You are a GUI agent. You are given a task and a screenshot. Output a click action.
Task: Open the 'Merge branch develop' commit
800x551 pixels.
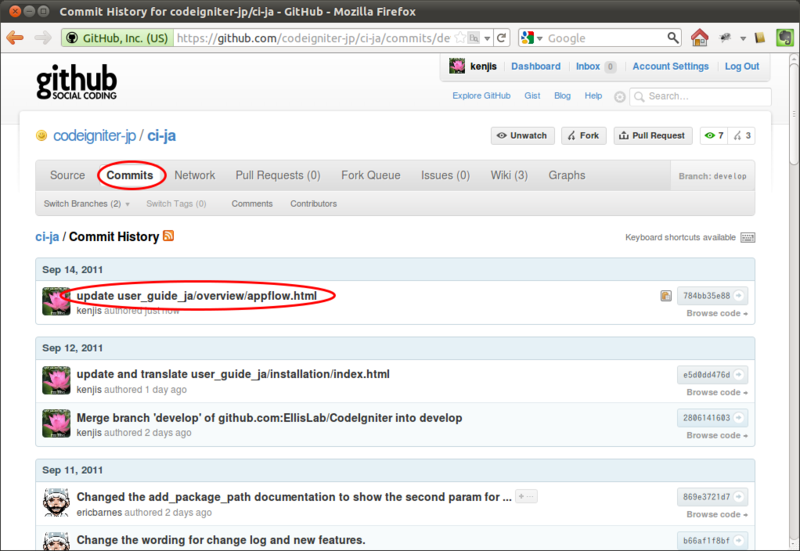point(269,418)
